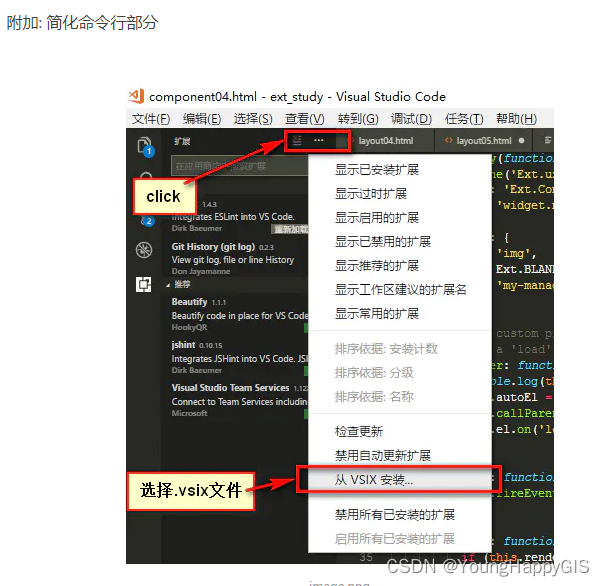Open the 选择(S) menu
This screenshot has height=586, width=604.
click(x=253, y=119)
